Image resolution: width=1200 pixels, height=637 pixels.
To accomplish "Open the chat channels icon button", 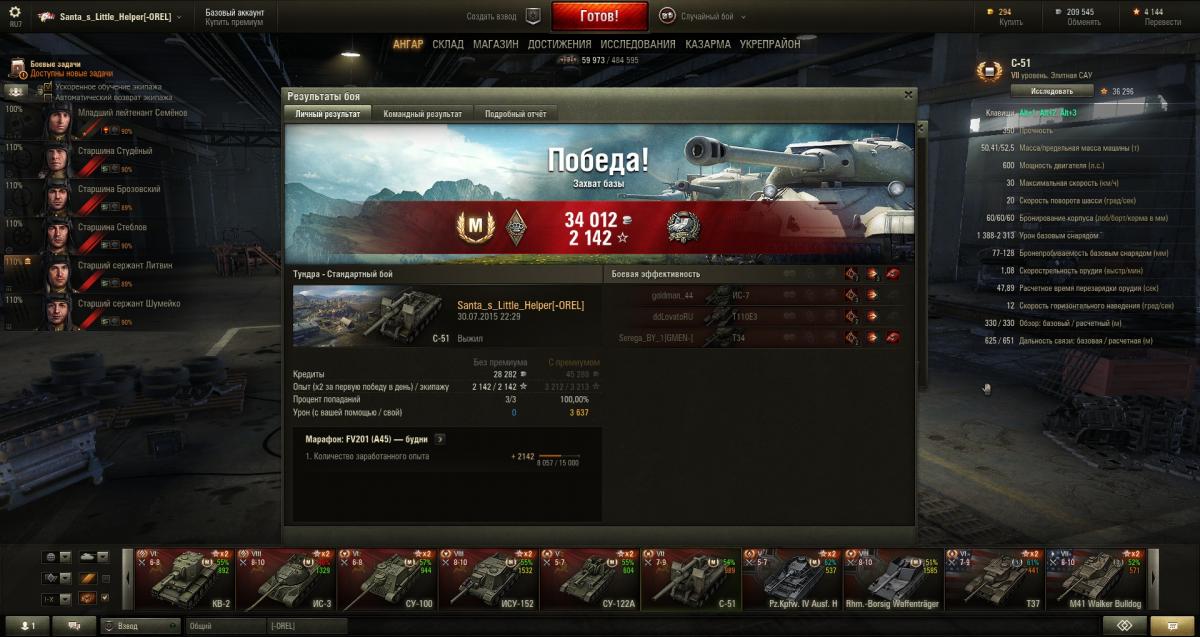I will pyautogui.click(x=73, y=626).
